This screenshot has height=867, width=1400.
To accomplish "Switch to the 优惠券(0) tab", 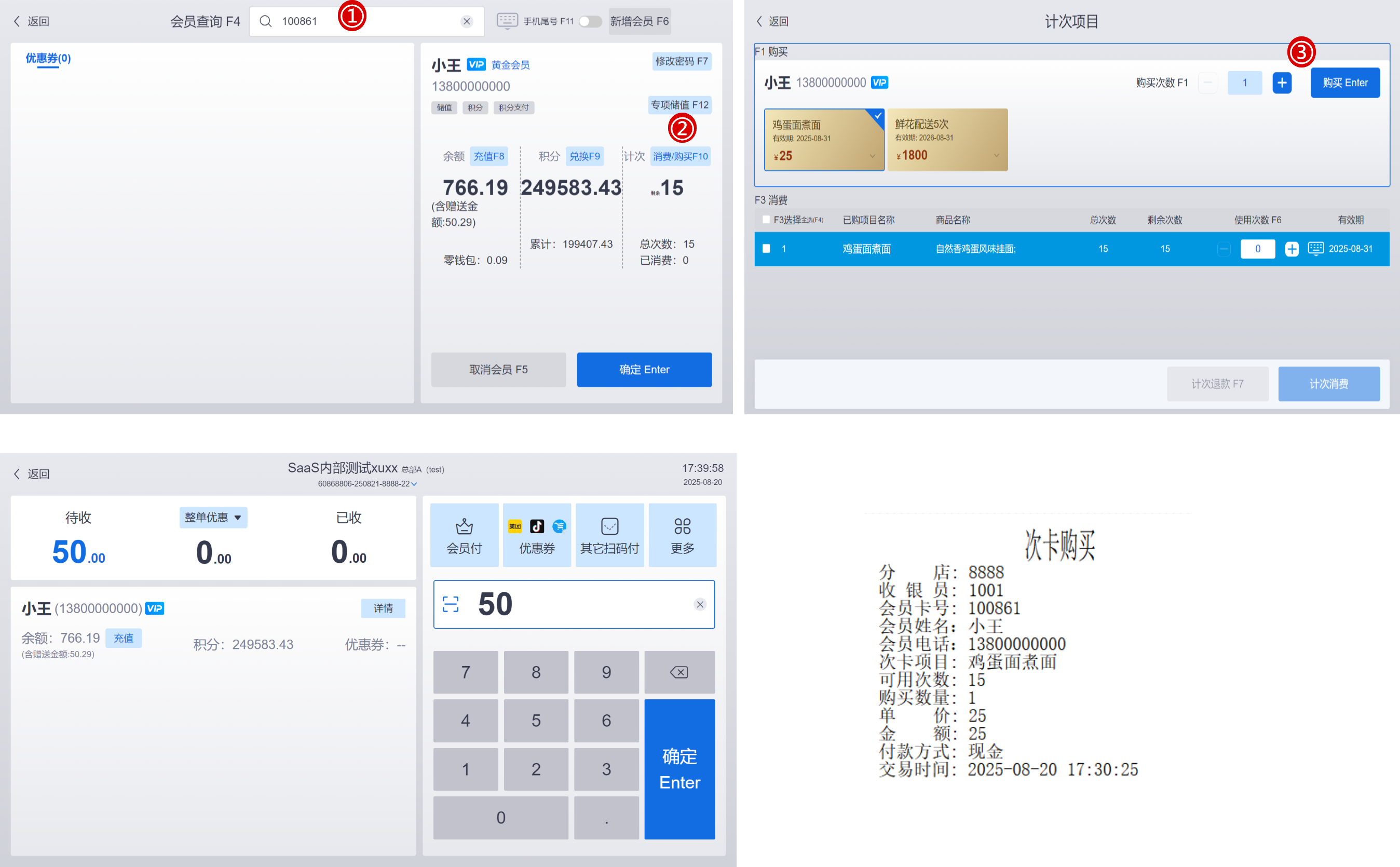I will [48, 58].
